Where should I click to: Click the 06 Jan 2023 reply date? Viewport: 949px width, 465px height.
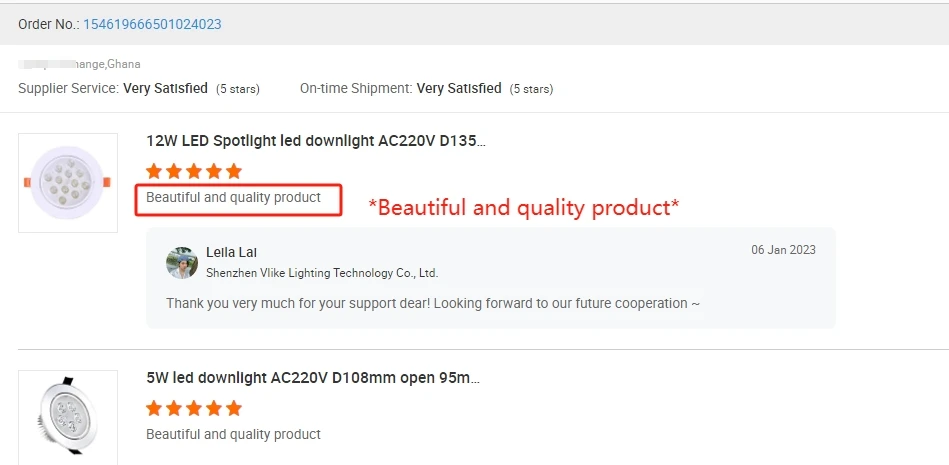click(783, 250)
